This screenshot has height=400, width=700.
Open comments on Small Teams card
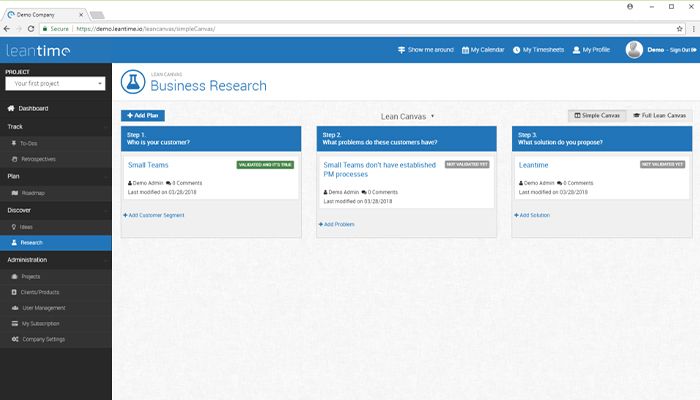(184, 183)
